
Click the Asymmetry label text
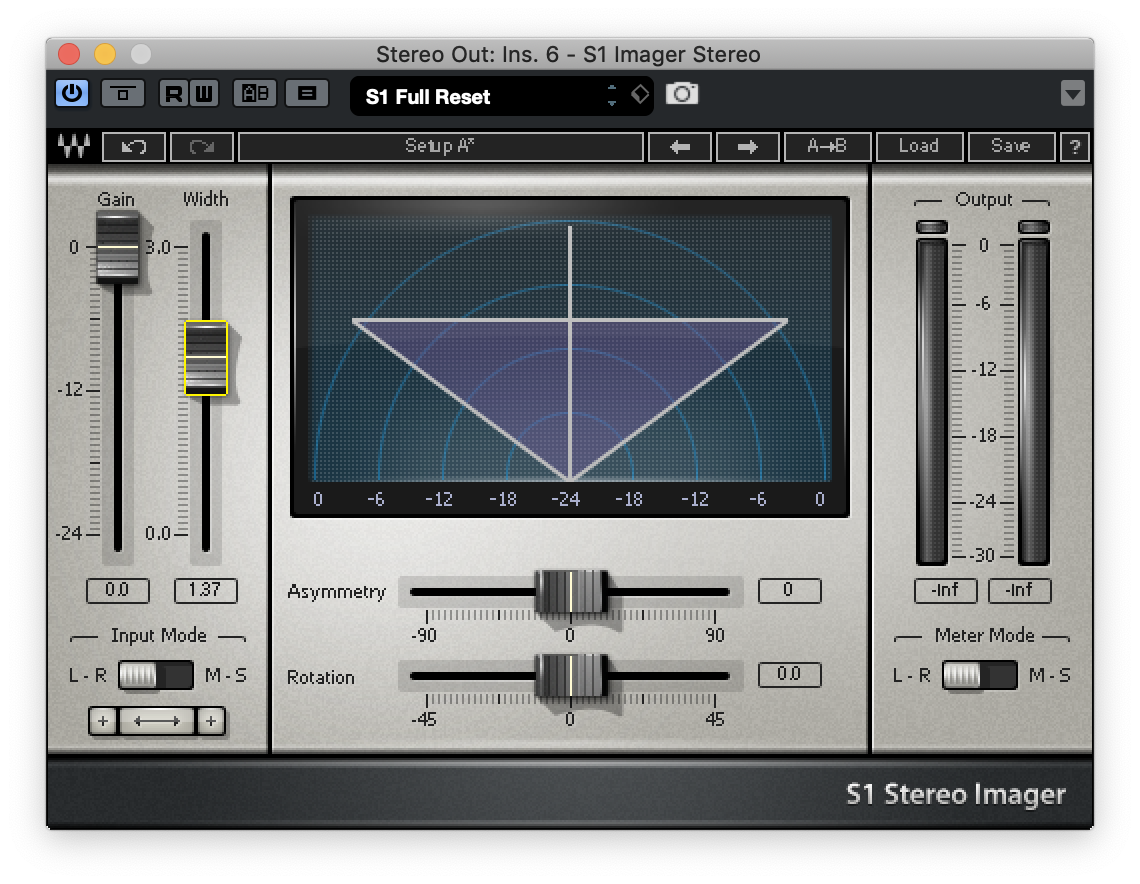coord(337,592)
